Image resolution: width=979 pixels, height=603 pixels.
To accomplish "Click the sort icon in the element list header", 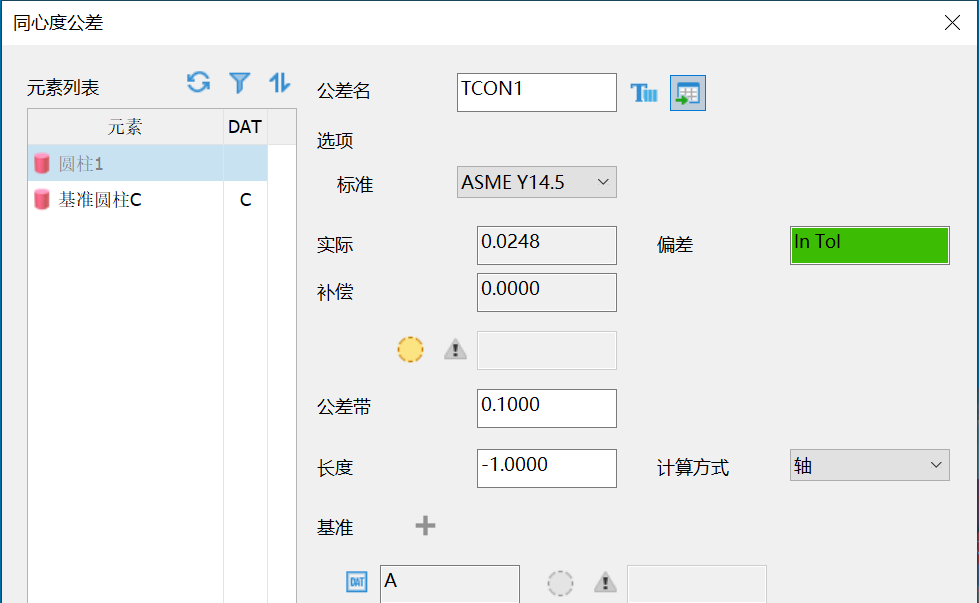I will (279, 83).
